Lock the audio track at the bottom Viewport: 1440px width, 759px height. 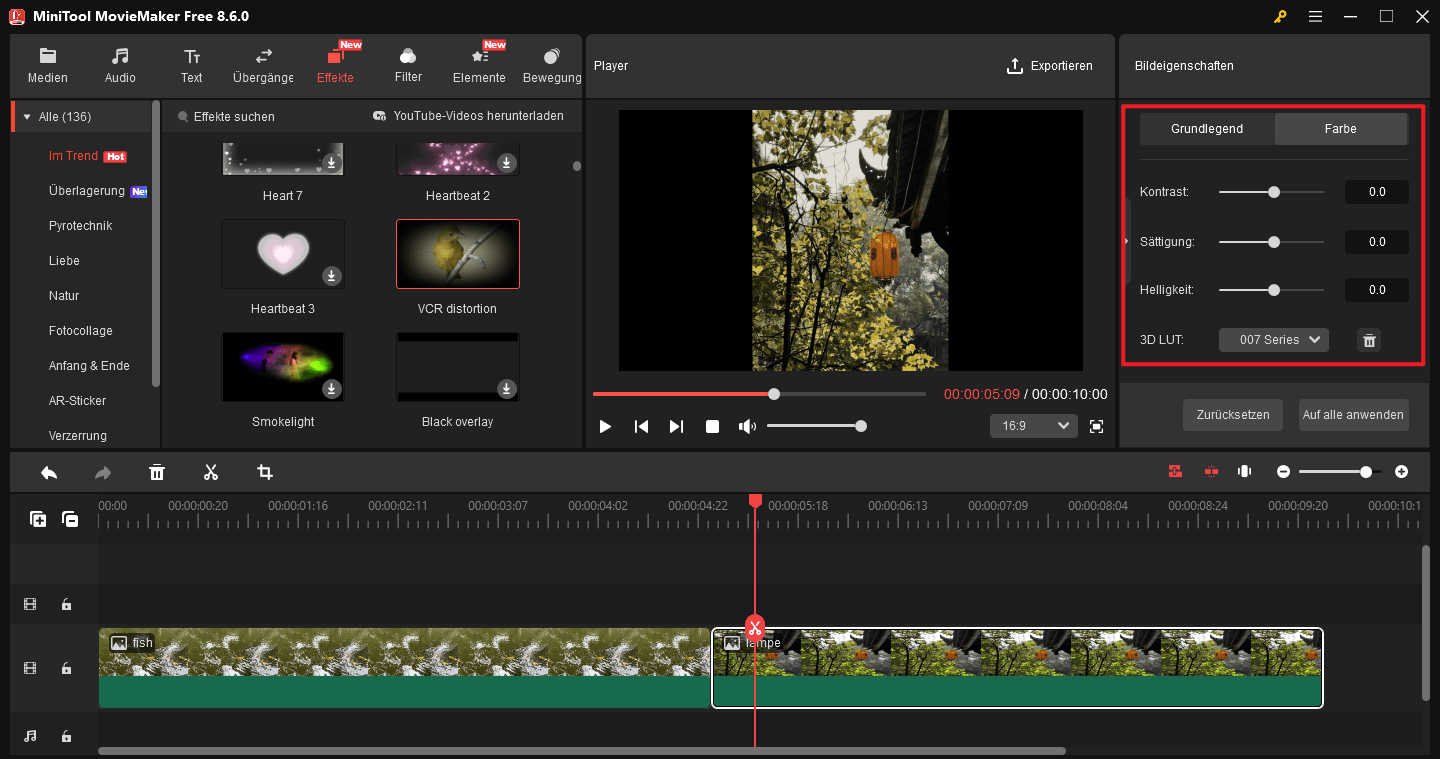click(x=66, y=735)
